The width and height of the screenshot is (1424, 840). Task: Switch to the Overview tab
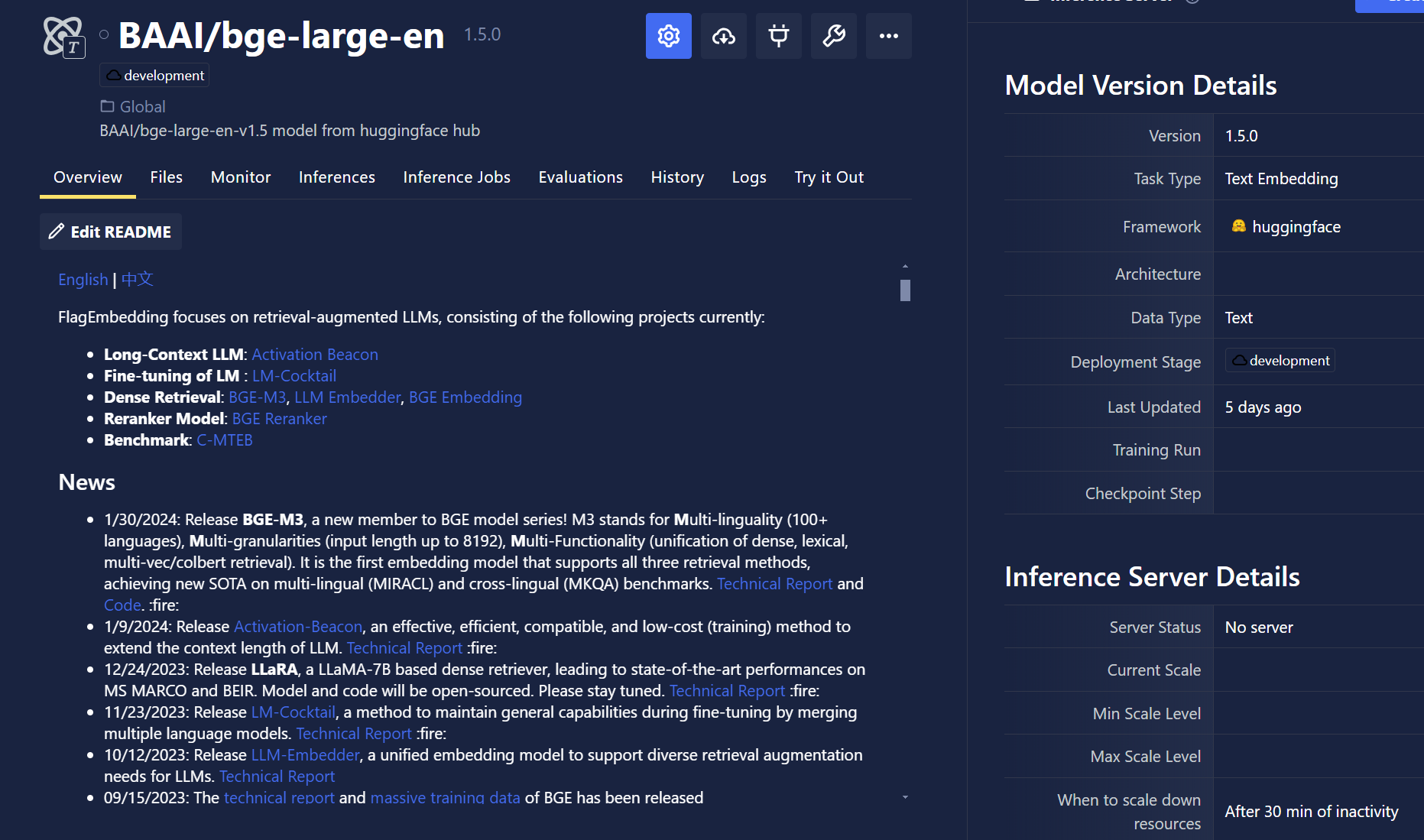pos(88,177)
